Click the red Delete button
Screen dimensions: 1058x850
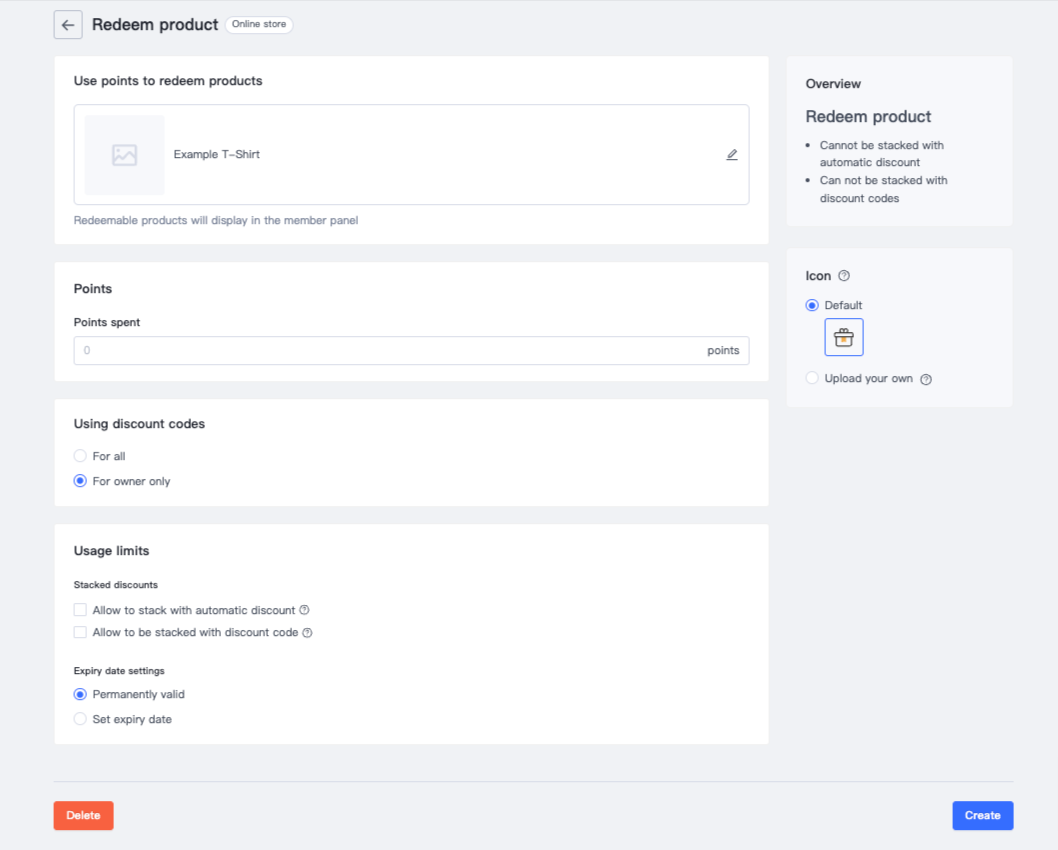[x=83, y=815]
